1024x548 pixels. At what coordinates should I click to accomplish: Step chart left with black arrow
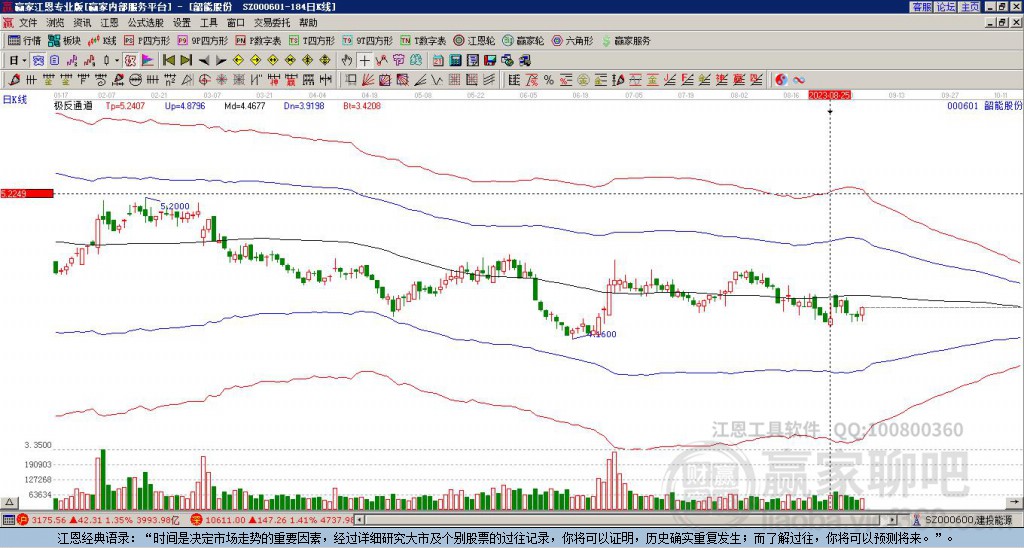pos(204,61)
